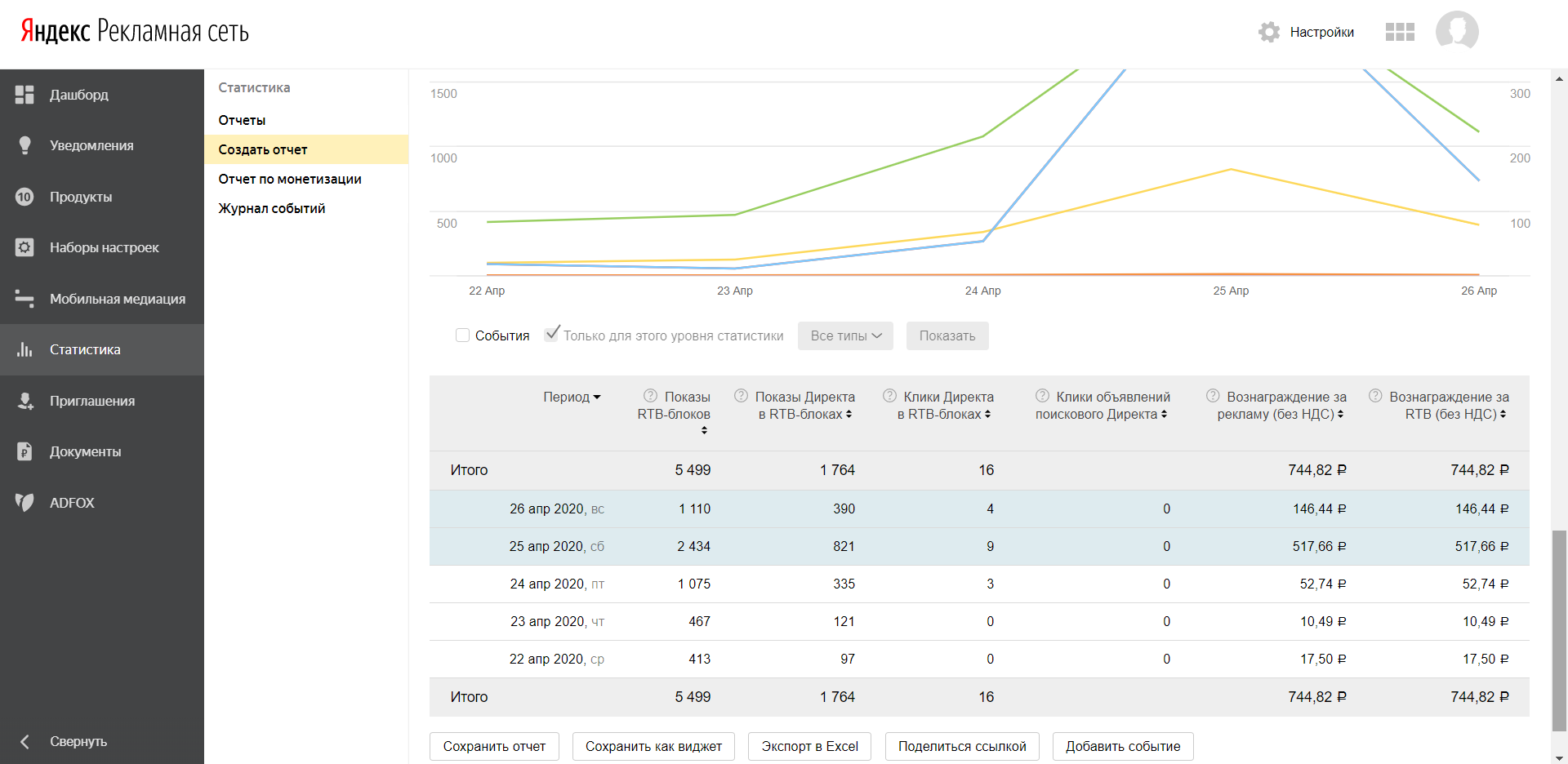Enable the События checkbox

pos(462,335)
